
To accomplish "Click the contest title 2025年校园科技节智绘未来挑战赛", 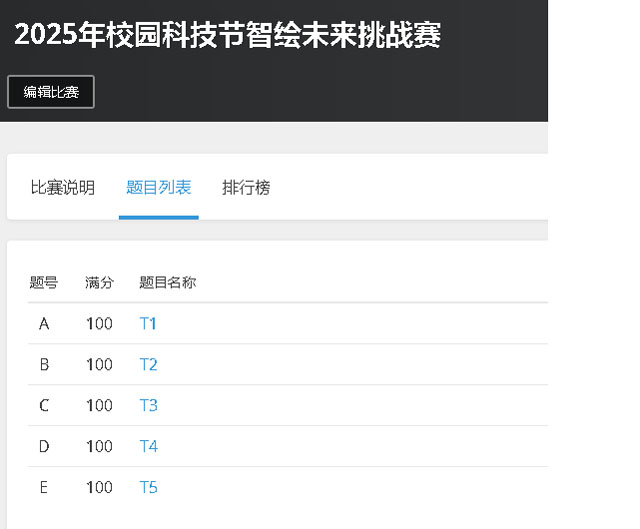I will click(x=227, y=35).
